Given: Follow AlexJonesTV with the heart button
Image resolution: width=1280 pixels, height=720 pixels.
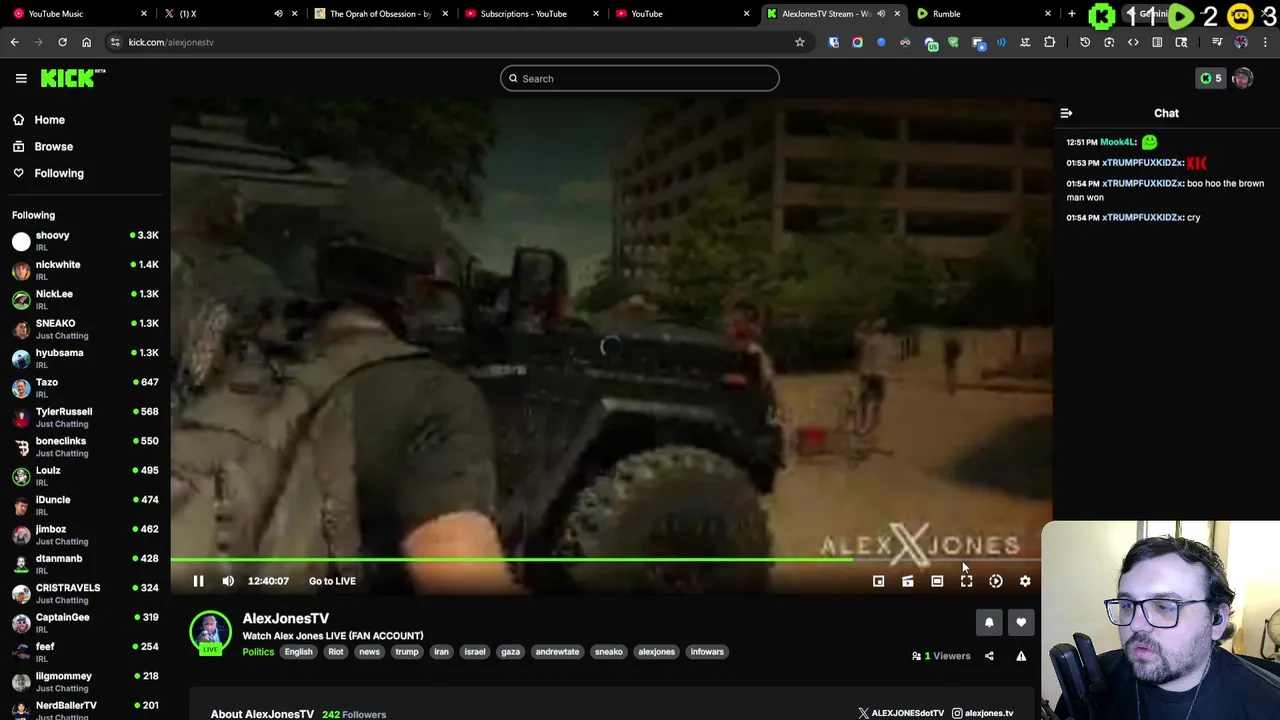Looking at the screenshot, I should point(1021,622).
